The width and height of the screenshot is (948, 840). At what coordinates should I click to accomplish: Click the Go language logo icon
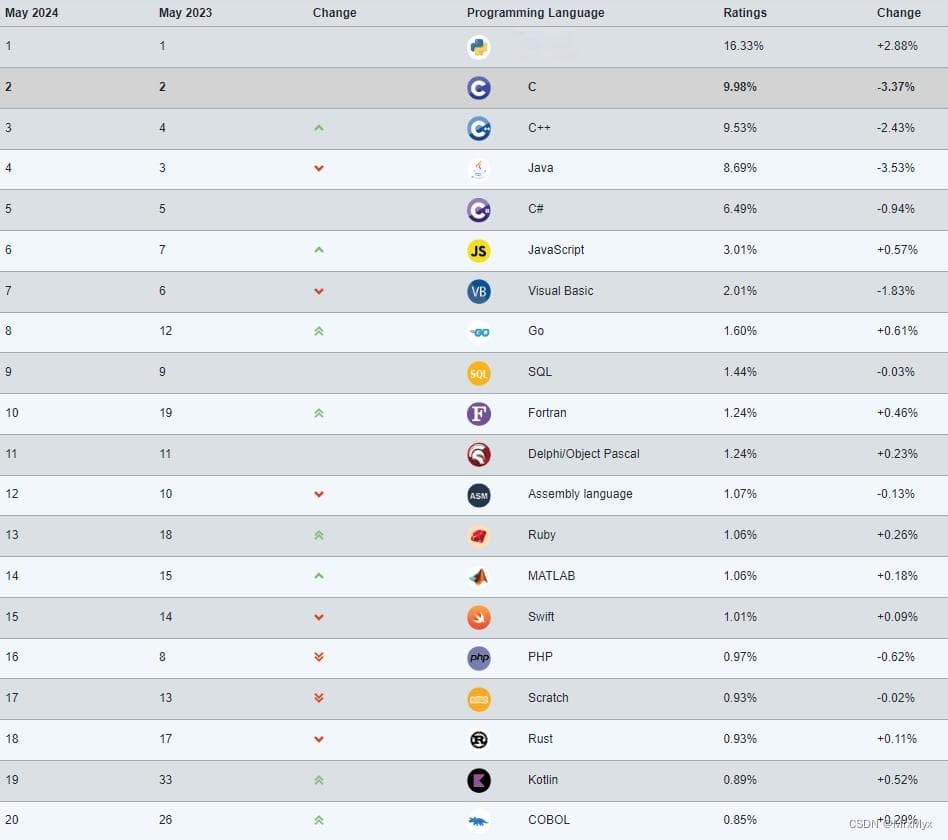point(478,333)
